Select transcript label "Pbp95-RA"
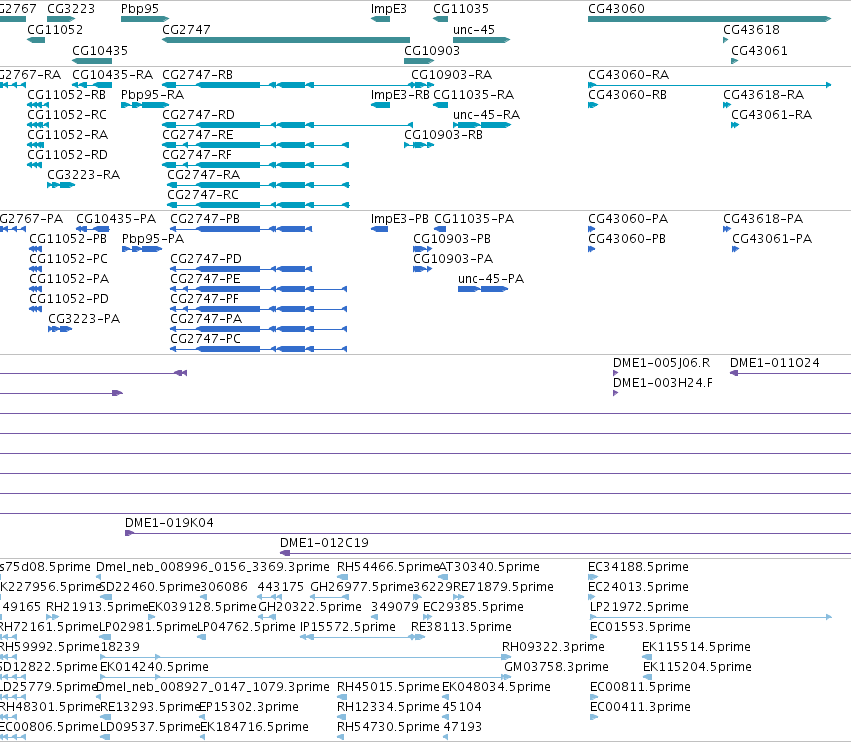851x742 pixels. (x=153, y=94)
